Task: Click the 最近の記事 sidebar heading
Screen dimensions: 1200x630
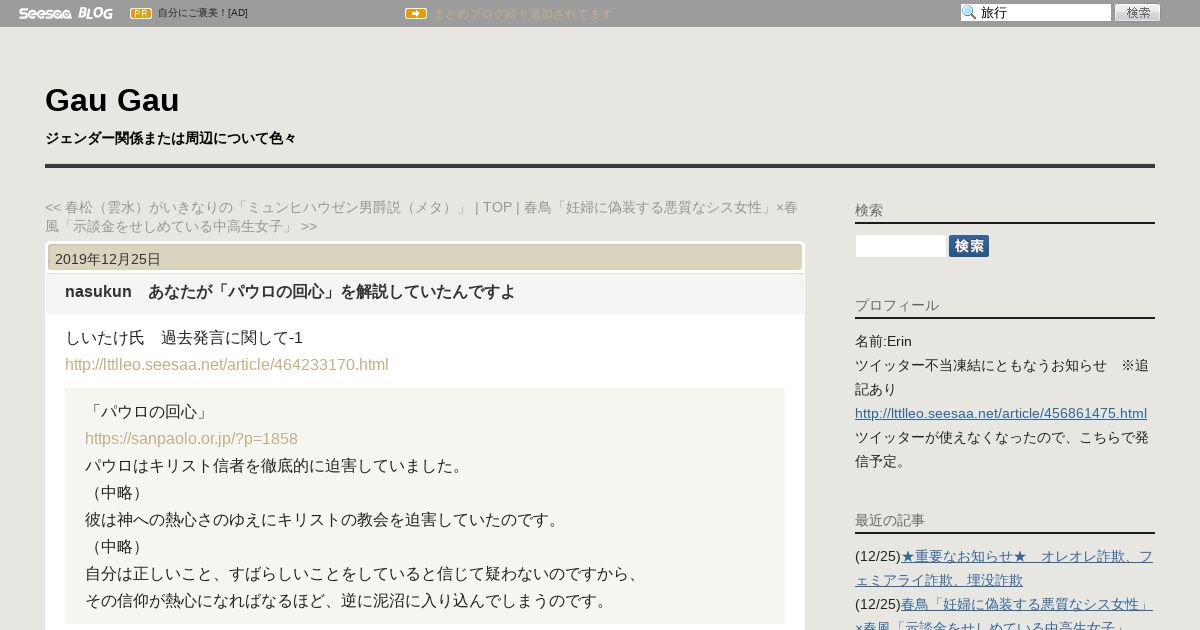Action: pyautogui.click(x=890, y=520)
